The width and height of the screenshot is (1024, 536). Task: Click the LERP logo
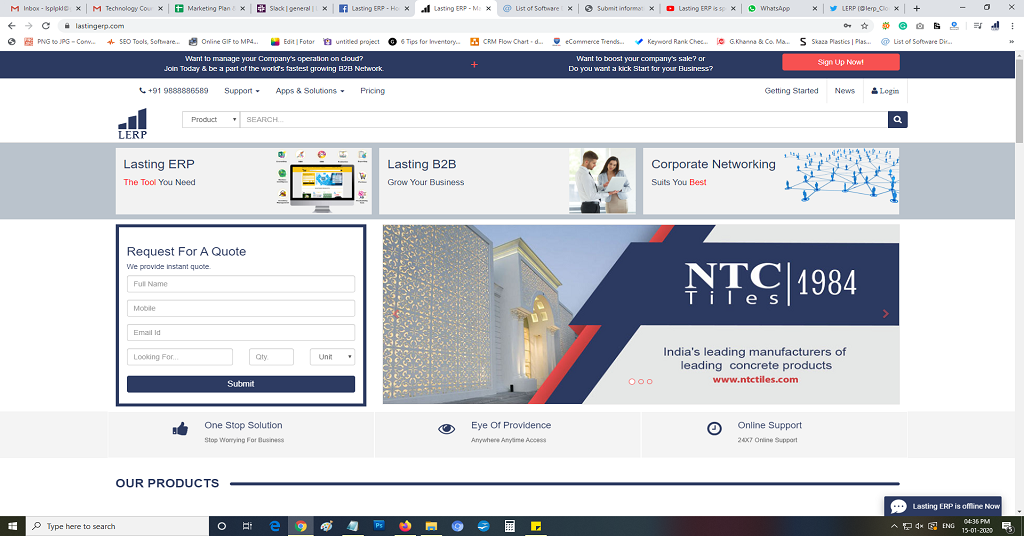pyautogui.click(x=132, y=124)
